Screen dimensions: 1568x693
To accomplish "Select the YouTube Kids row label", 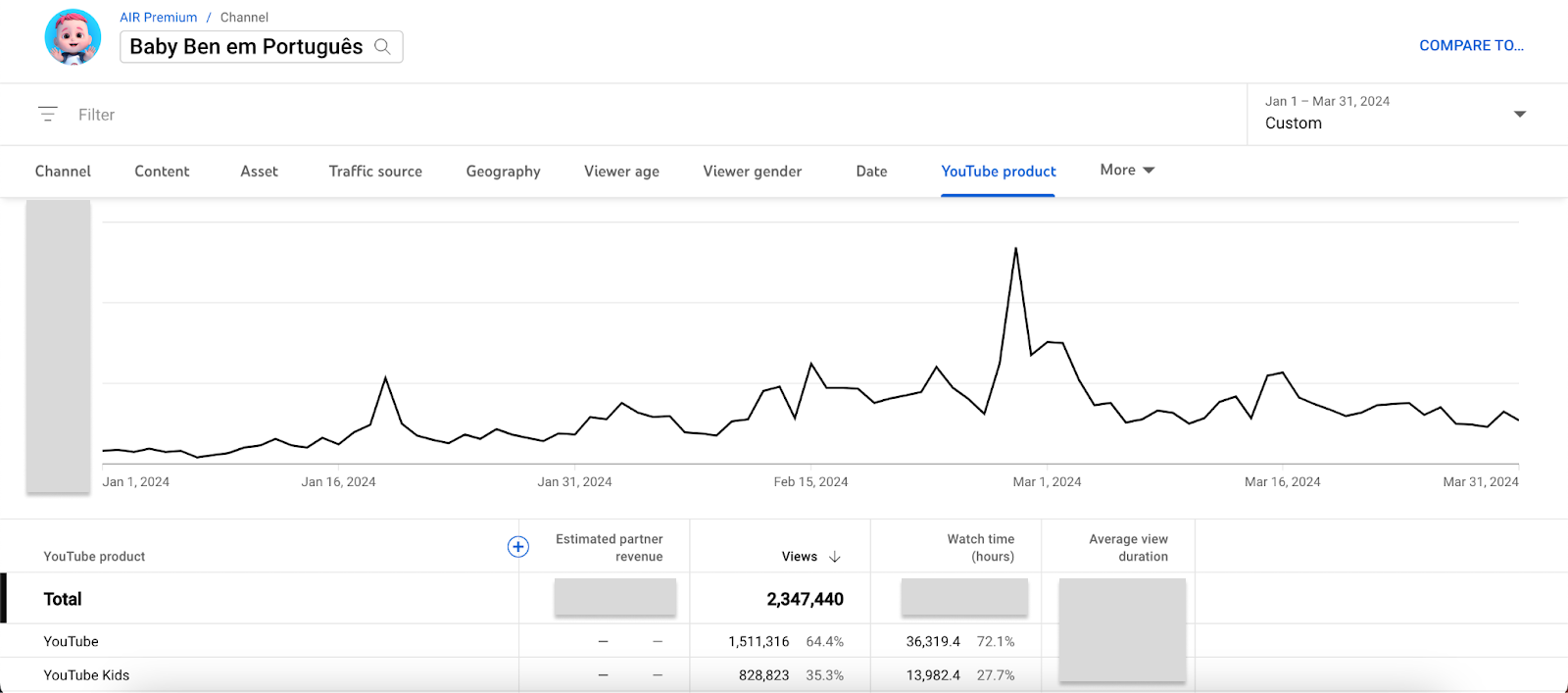I will click(86, 675).
